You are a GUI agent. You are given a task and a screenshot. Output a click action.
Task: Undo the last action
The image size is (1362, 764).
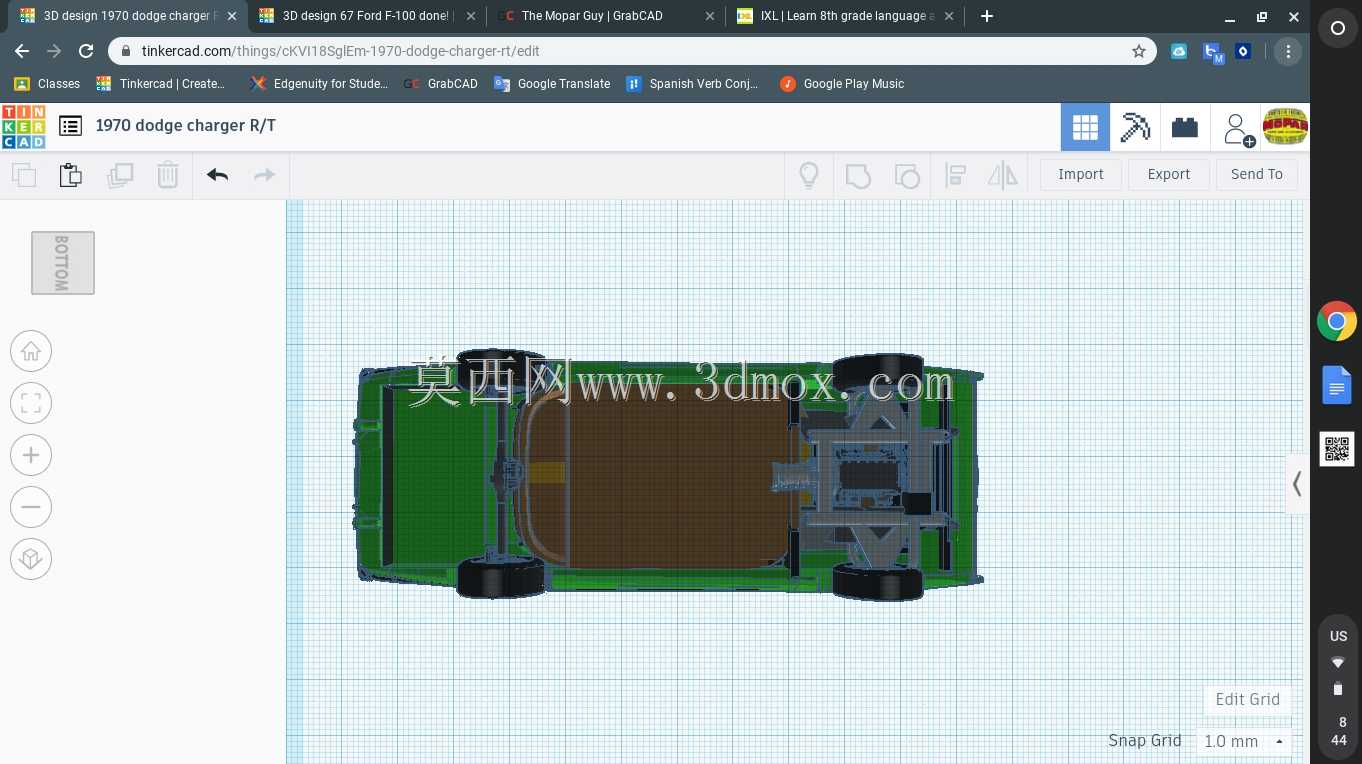click(x=218, y=175)
